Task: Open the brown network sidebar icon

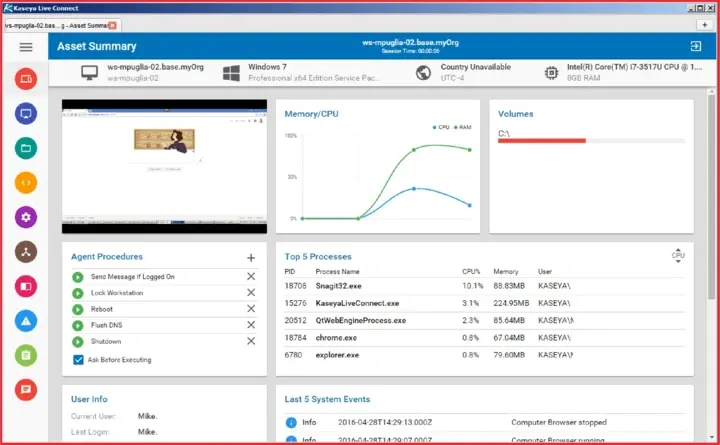Action: click(26, 252)
